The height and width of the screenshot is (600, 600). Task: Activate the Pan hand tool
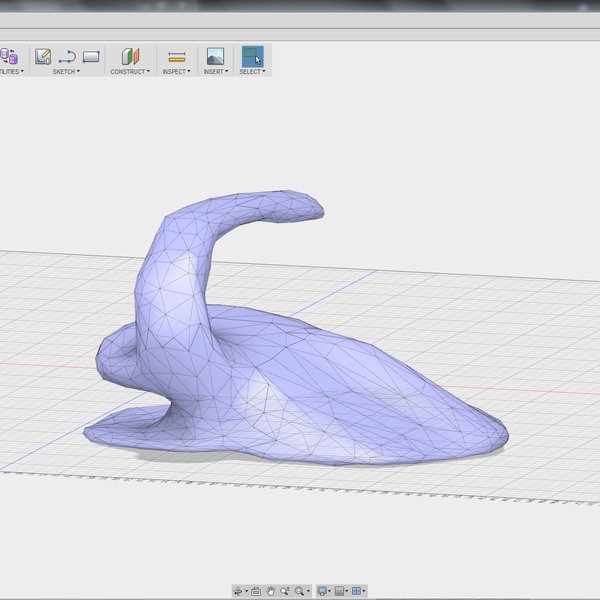coord(270,591)
